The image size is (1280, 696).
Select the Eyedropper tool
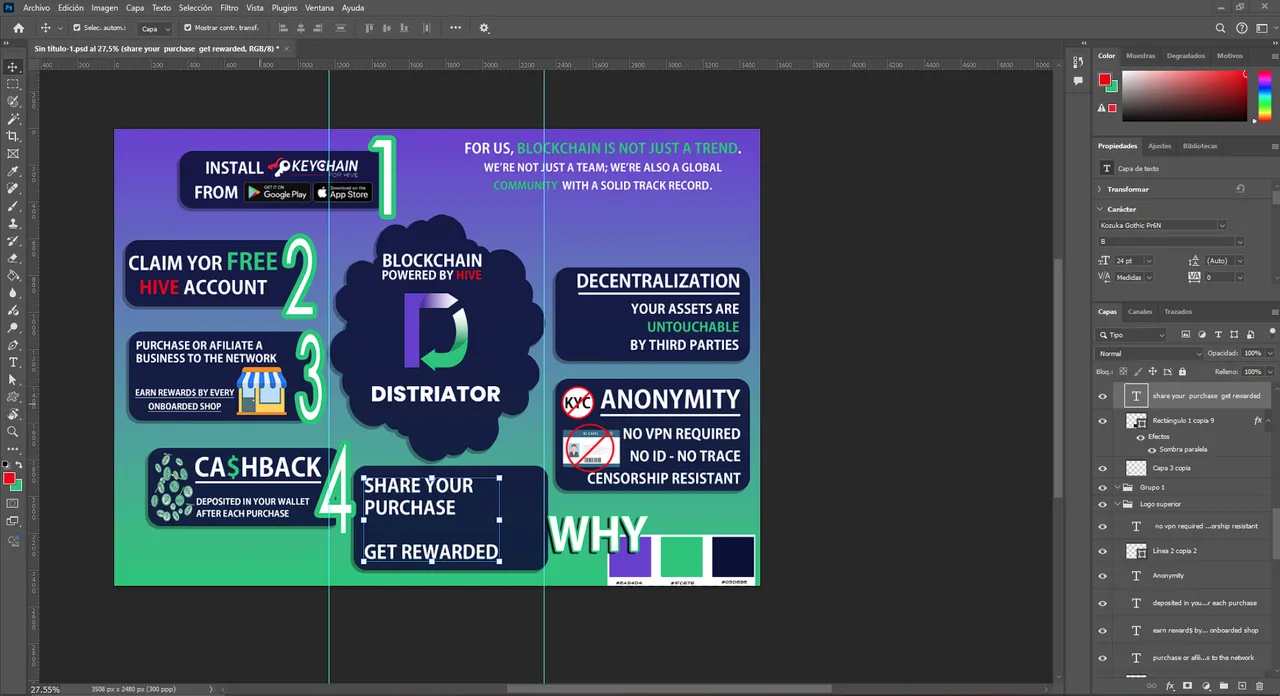(x=13, y=171)
